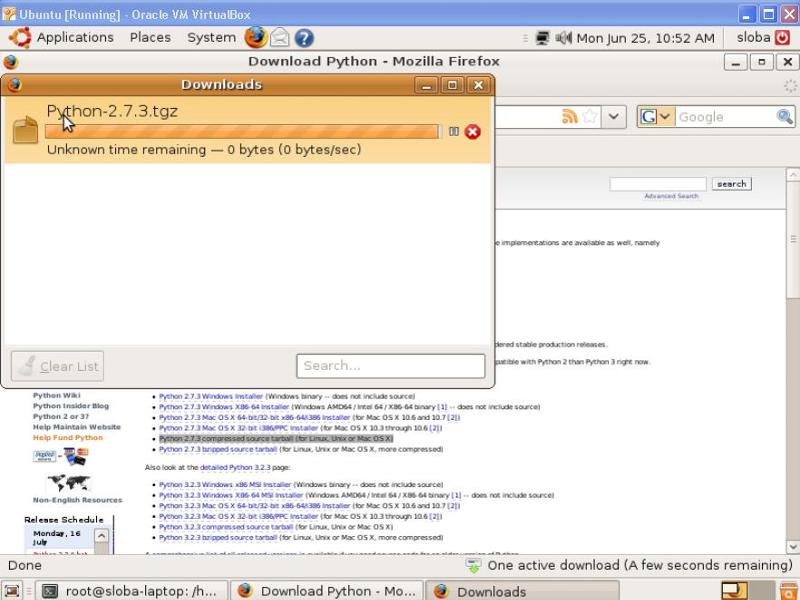Open Python 3.2.3 Windows X86-64 MSI Installer link
The width and height of the screenshot is (800, 600).
tap(231, 495)
